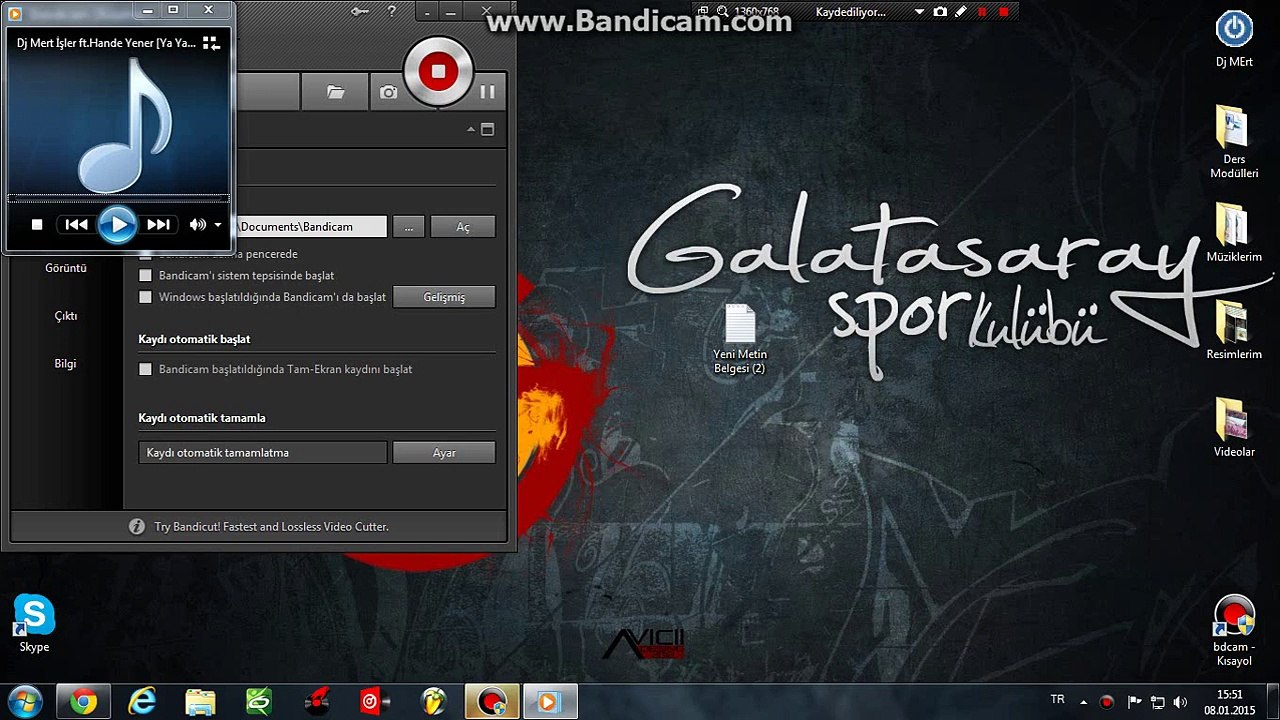Open File Explorer from the taskbar
This screenshot has height=720, width=1280.
pos(200,702)
